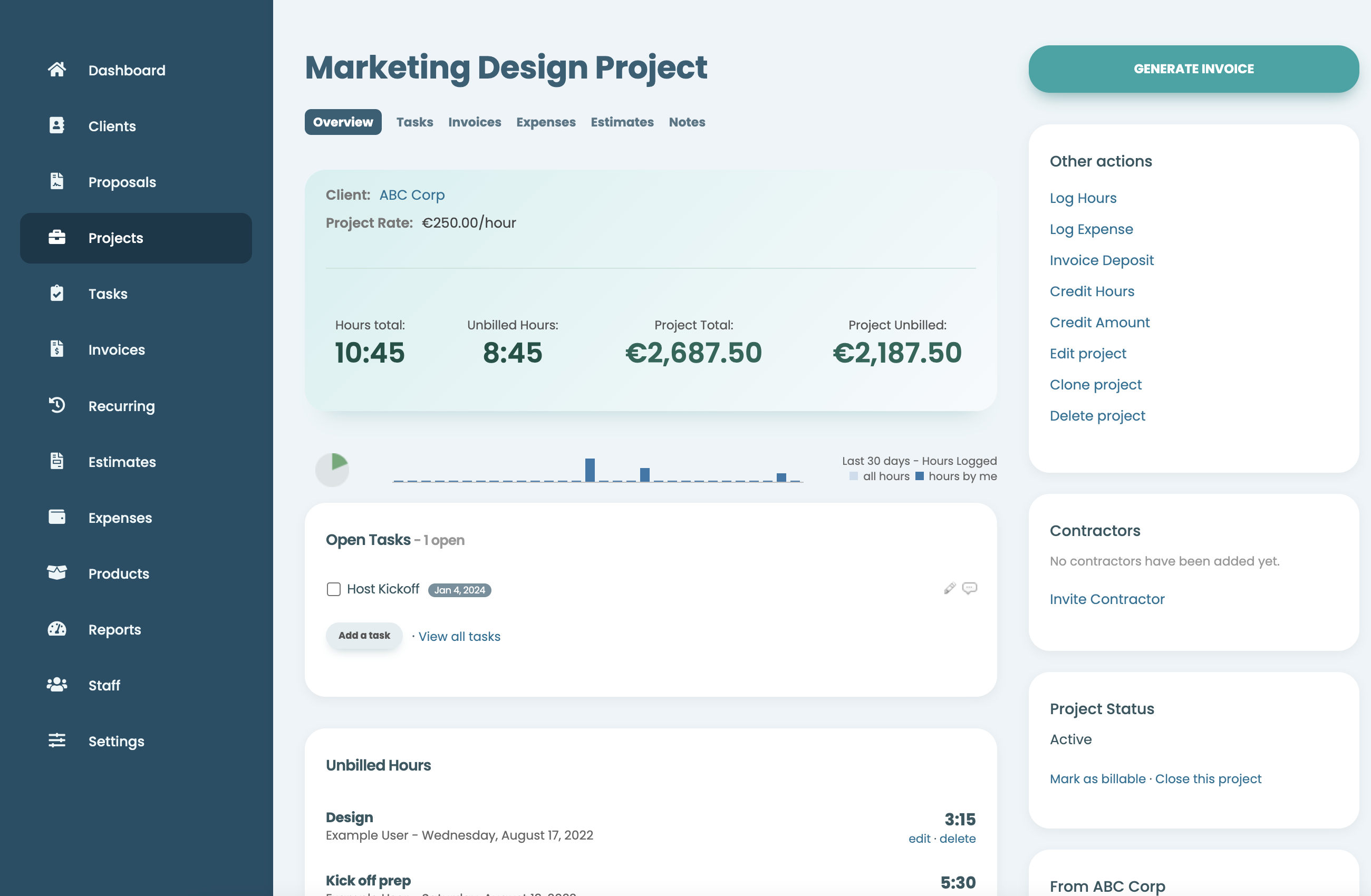Click the tallest bar in hours chart

click(590, 470)
